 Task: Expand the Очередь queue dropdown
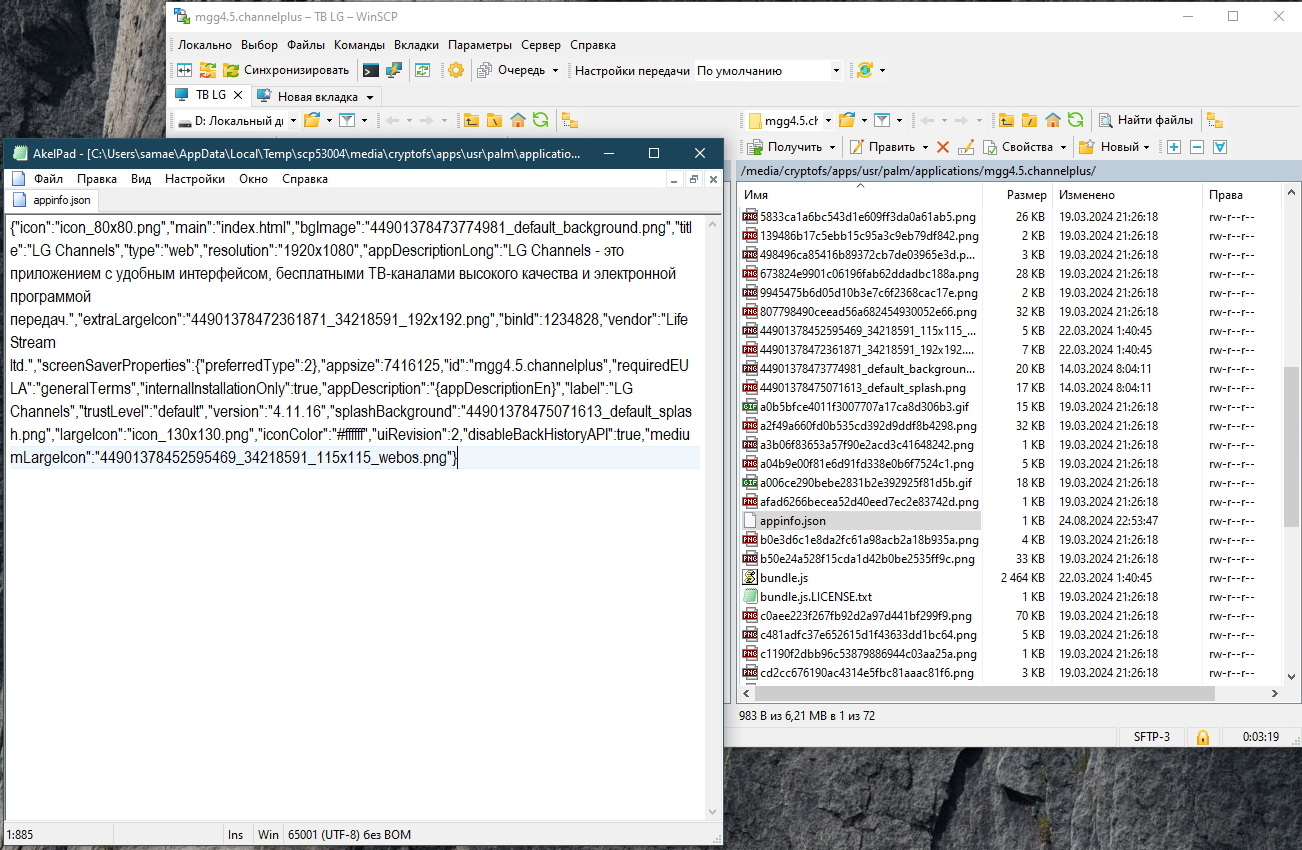(555, 70)
